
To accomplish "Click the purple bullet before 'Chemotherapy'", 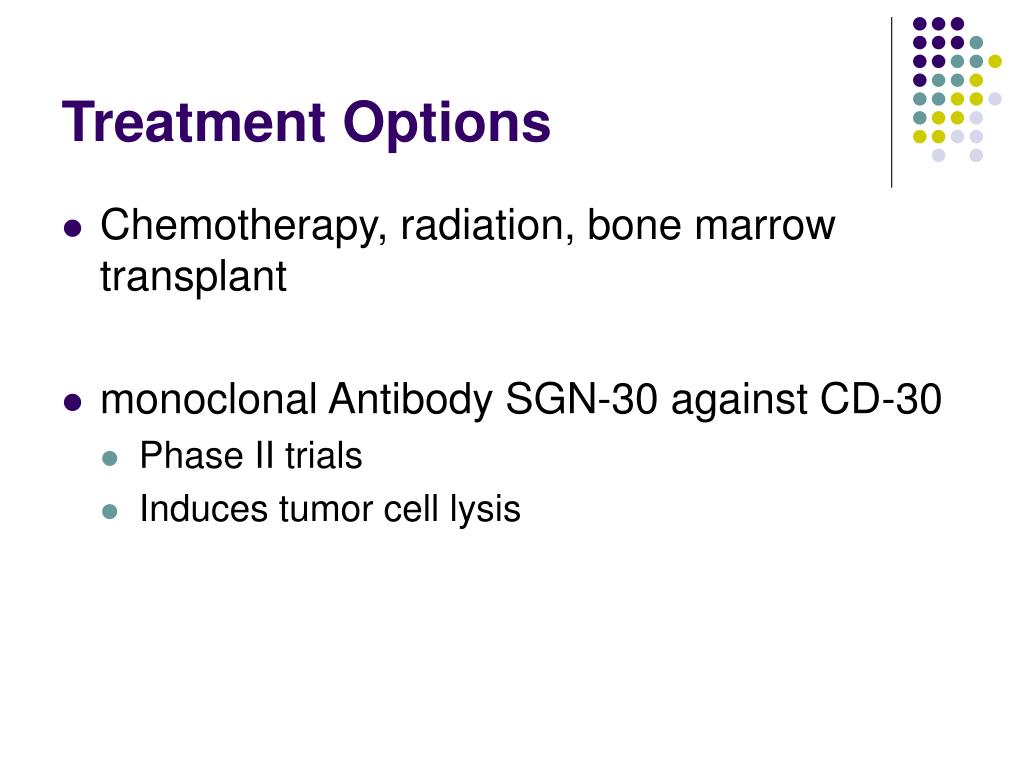I will click(73, 229).
